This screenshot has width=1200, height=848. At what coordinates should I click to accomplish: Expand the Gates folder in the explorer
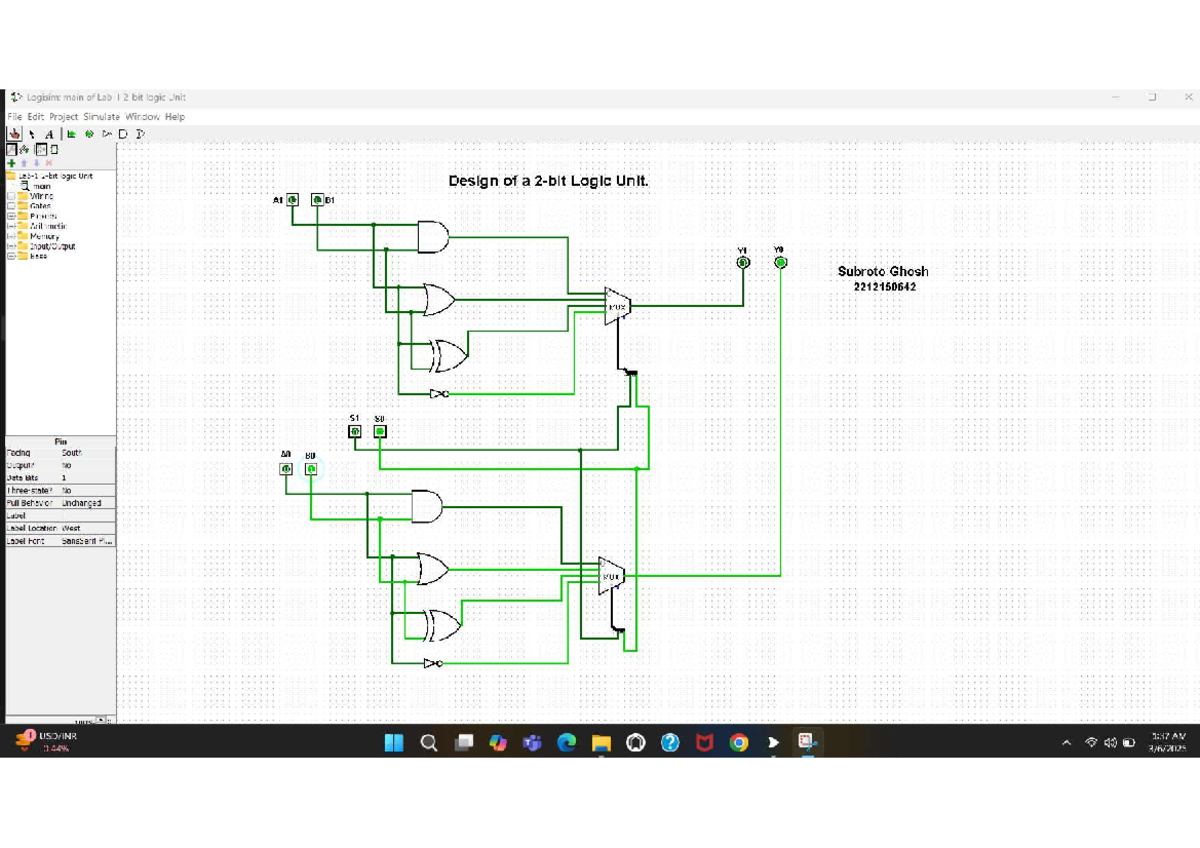click(11, 206)
